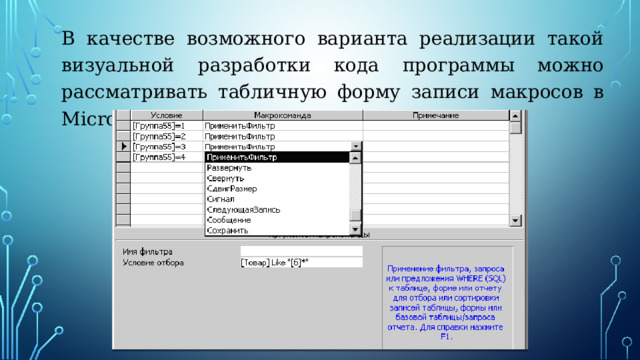Click ПрименитьФильтр in the [Группа55]=2 row
The image size is (640, 360).
282,136
